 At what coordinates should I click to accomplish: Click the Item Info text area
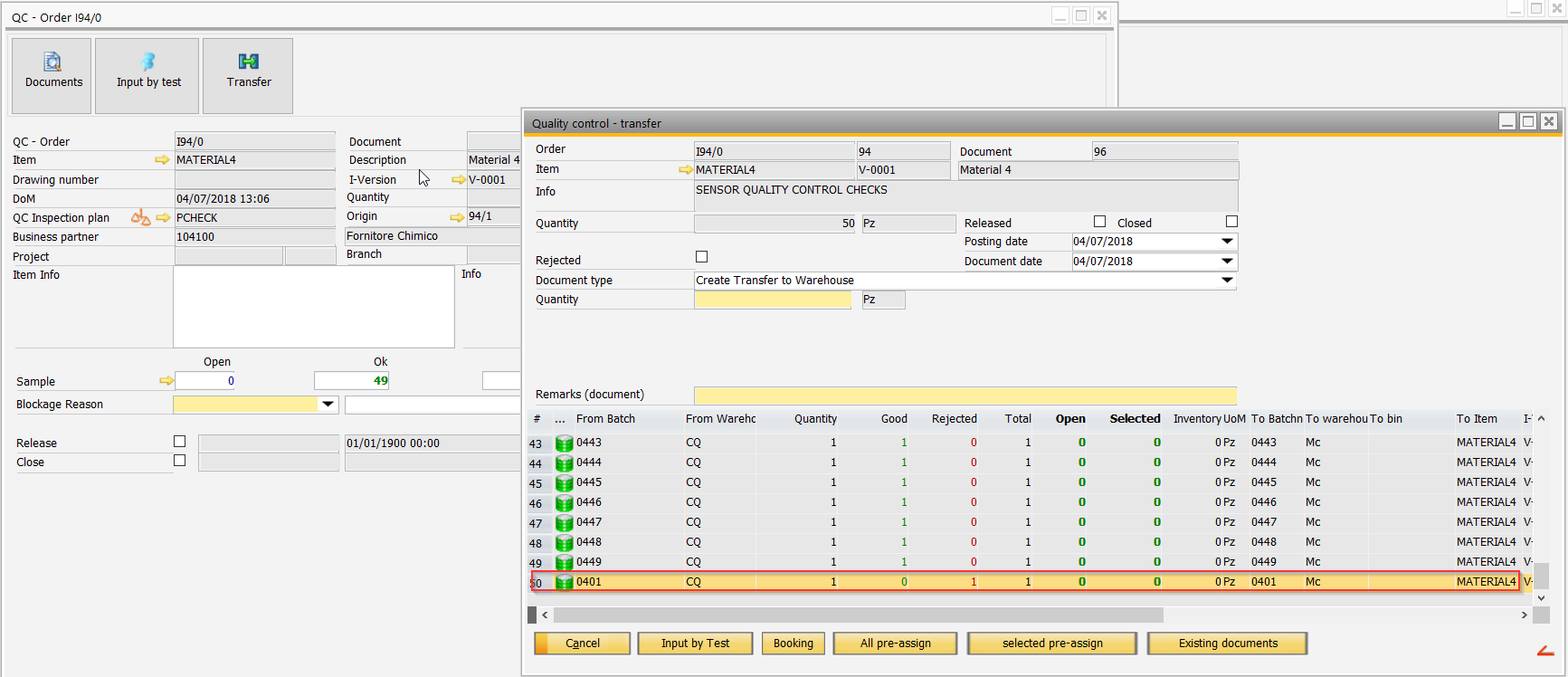click(x=313, y=306)
